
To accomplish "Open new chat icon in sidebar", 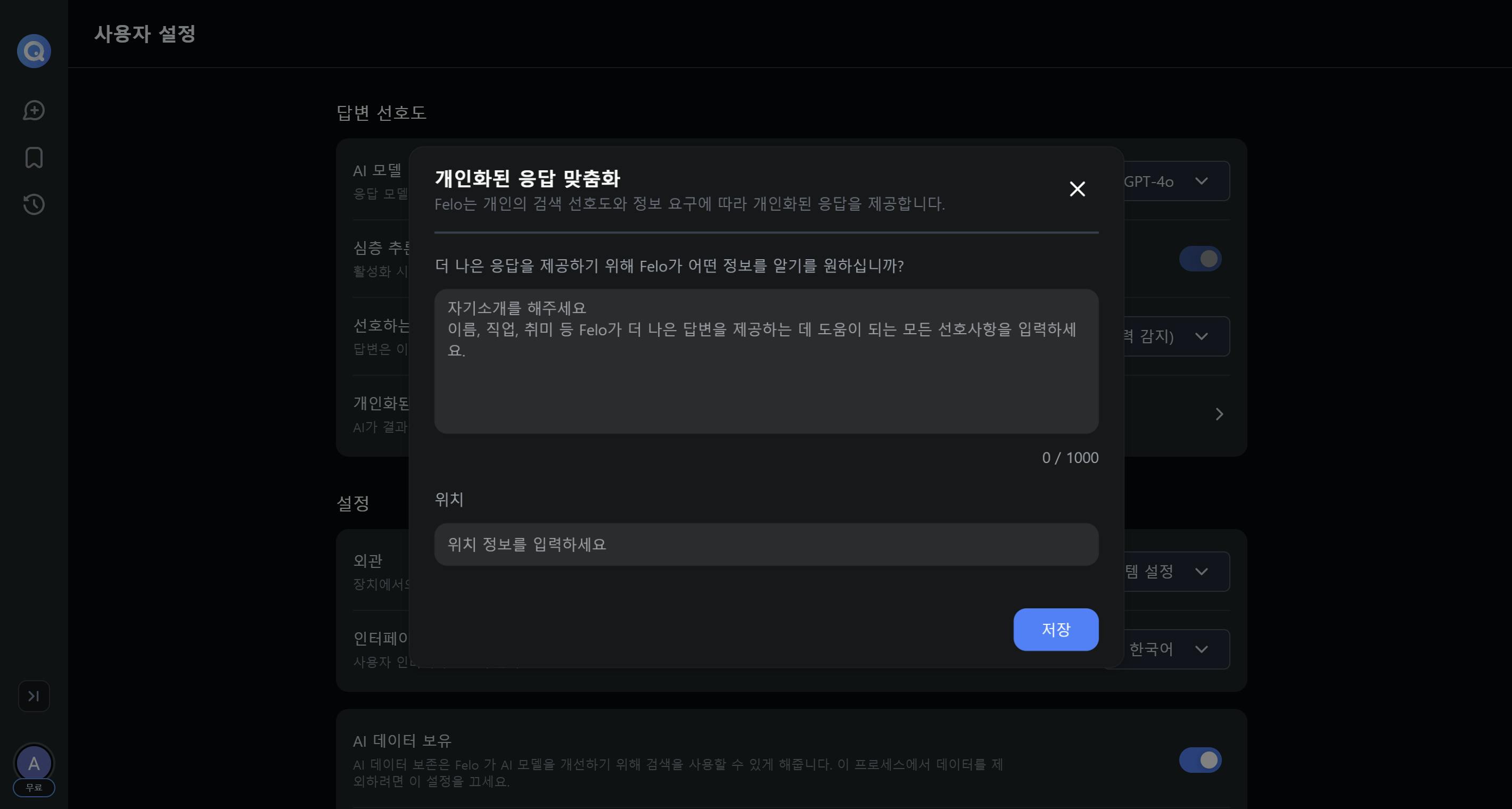I will pos(34,110).
